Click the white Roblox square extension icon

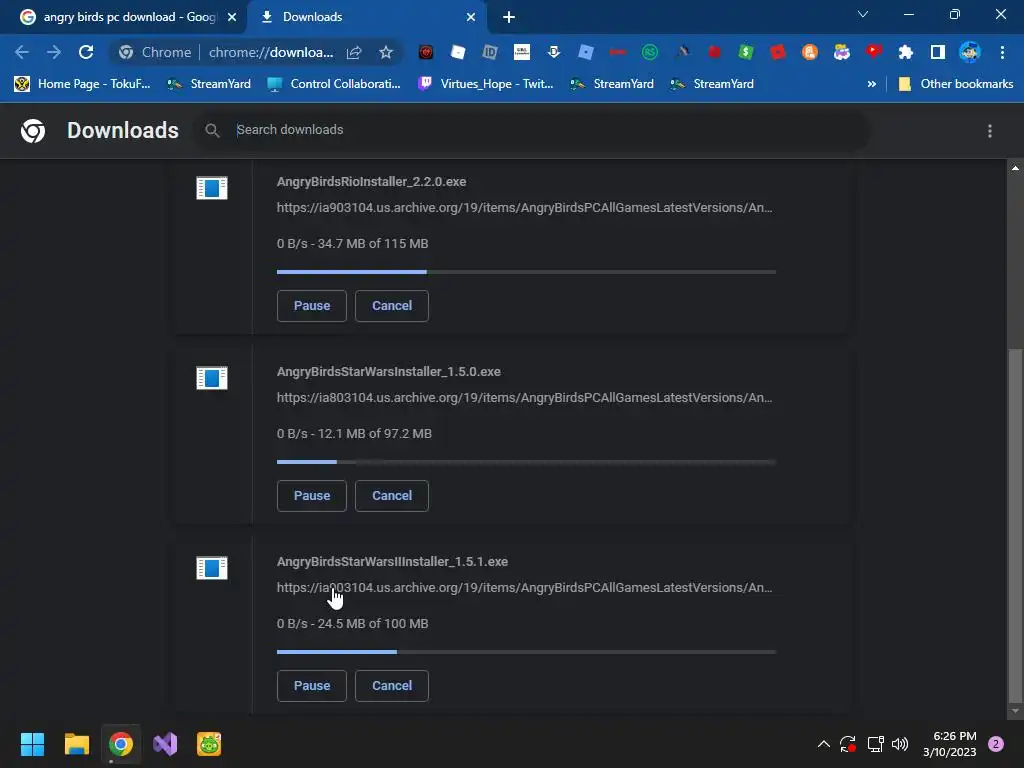tap(458, 52)
